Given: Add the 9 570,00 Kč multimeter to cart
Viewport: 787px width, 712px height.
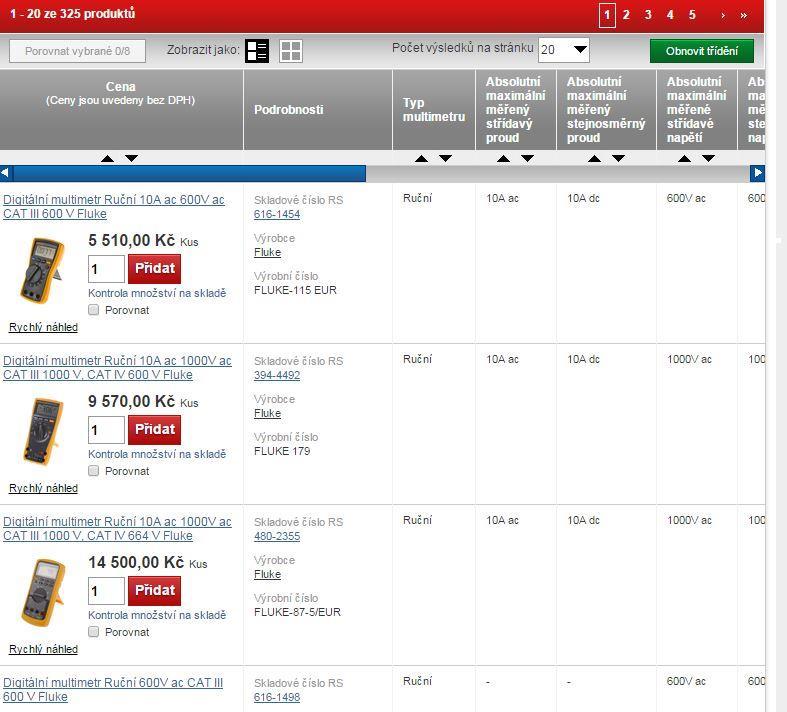Looking at the screenshot, I should [155, 430].
